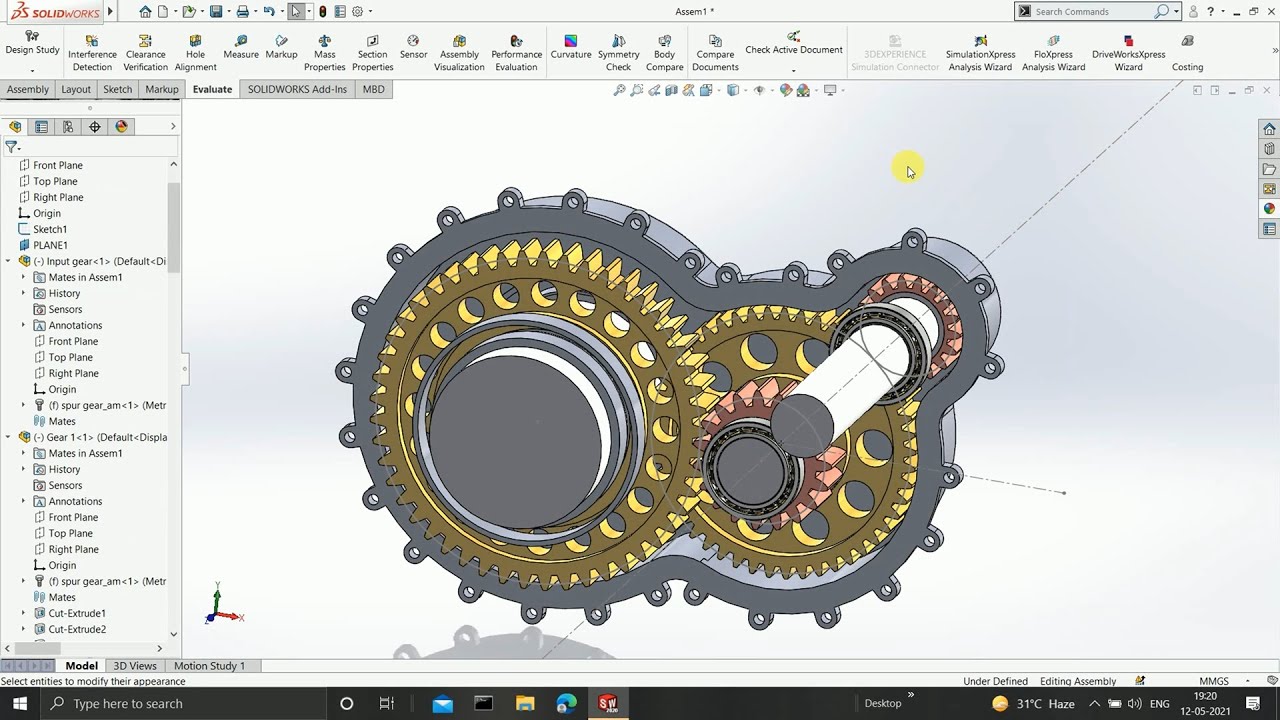Start SimulationXpress Analysis Wizard
The height and width of the screenshot is (720, 1280).
[x=980, y=53]
